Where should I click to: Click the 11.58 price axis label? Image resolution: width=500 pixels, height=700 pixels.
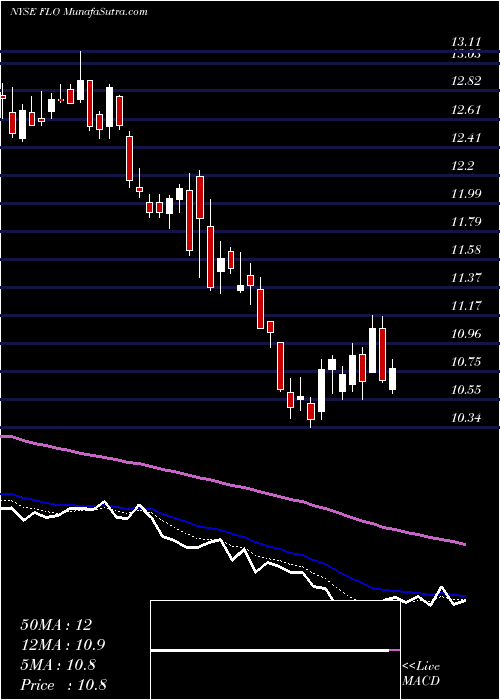point(466,250)
